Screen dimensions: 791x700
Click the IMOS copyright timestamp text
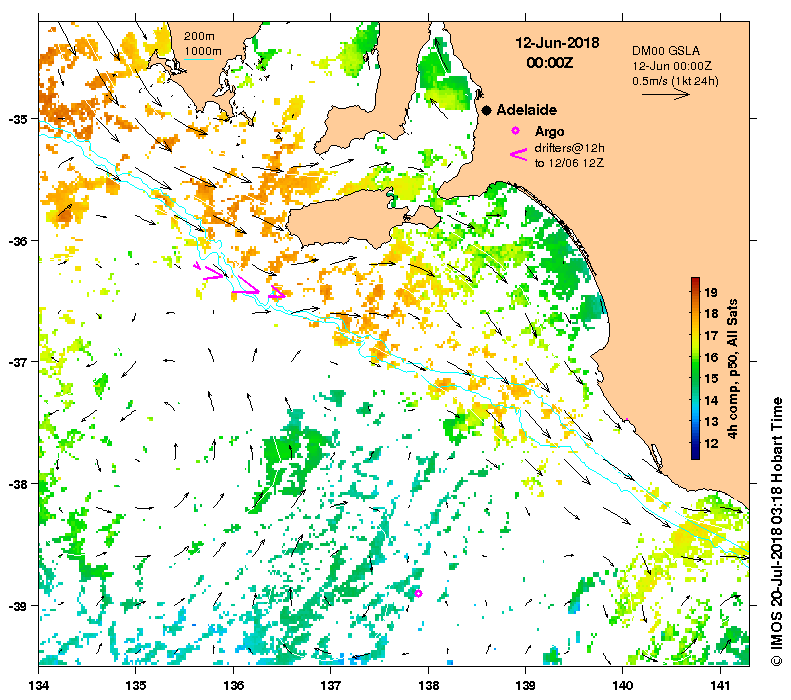click(776, 532)
